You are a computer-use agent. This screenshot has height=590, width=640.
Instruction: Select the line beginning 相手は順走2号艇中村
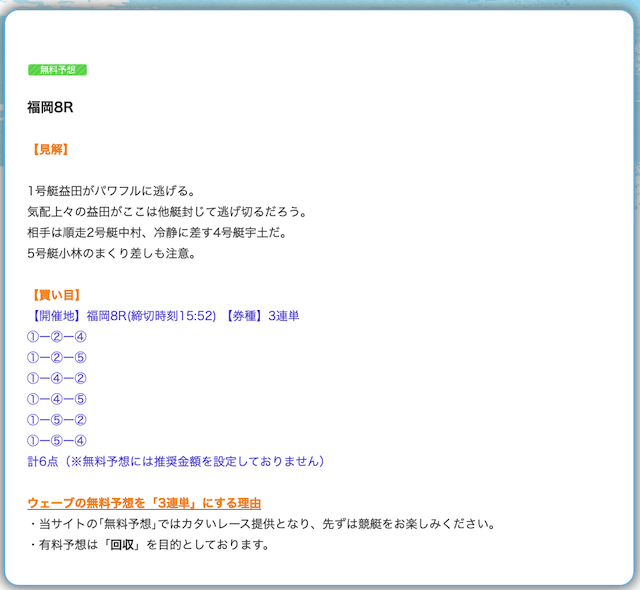coord(158,233)
